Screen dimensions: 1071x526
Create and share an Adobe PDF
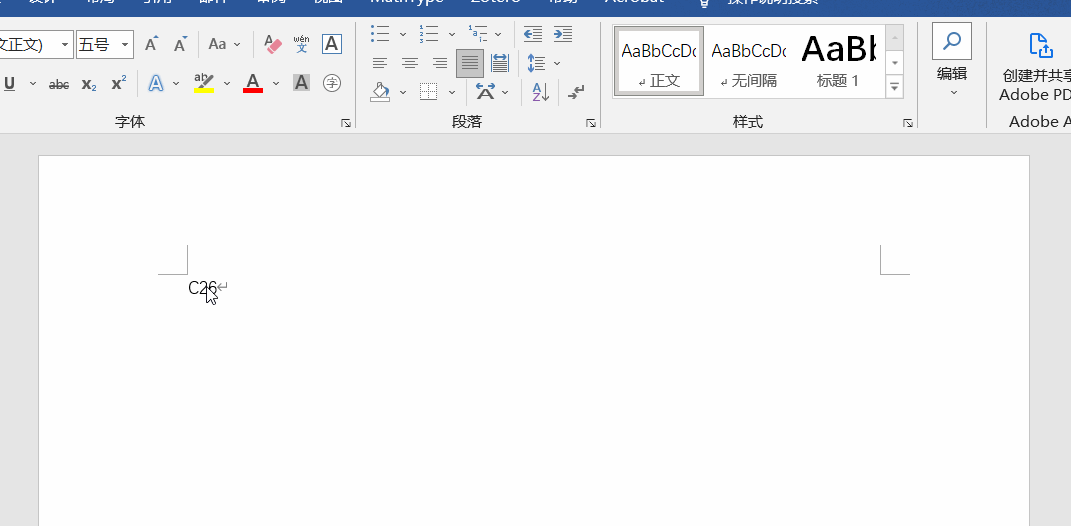point(1037,68)
